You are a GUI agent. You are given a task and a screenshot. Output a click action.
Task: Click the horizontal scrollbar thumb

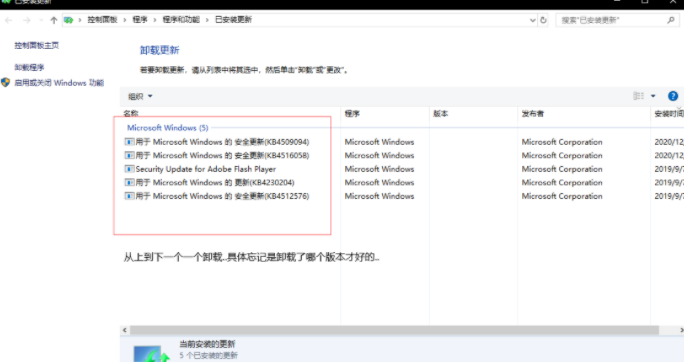394,330
